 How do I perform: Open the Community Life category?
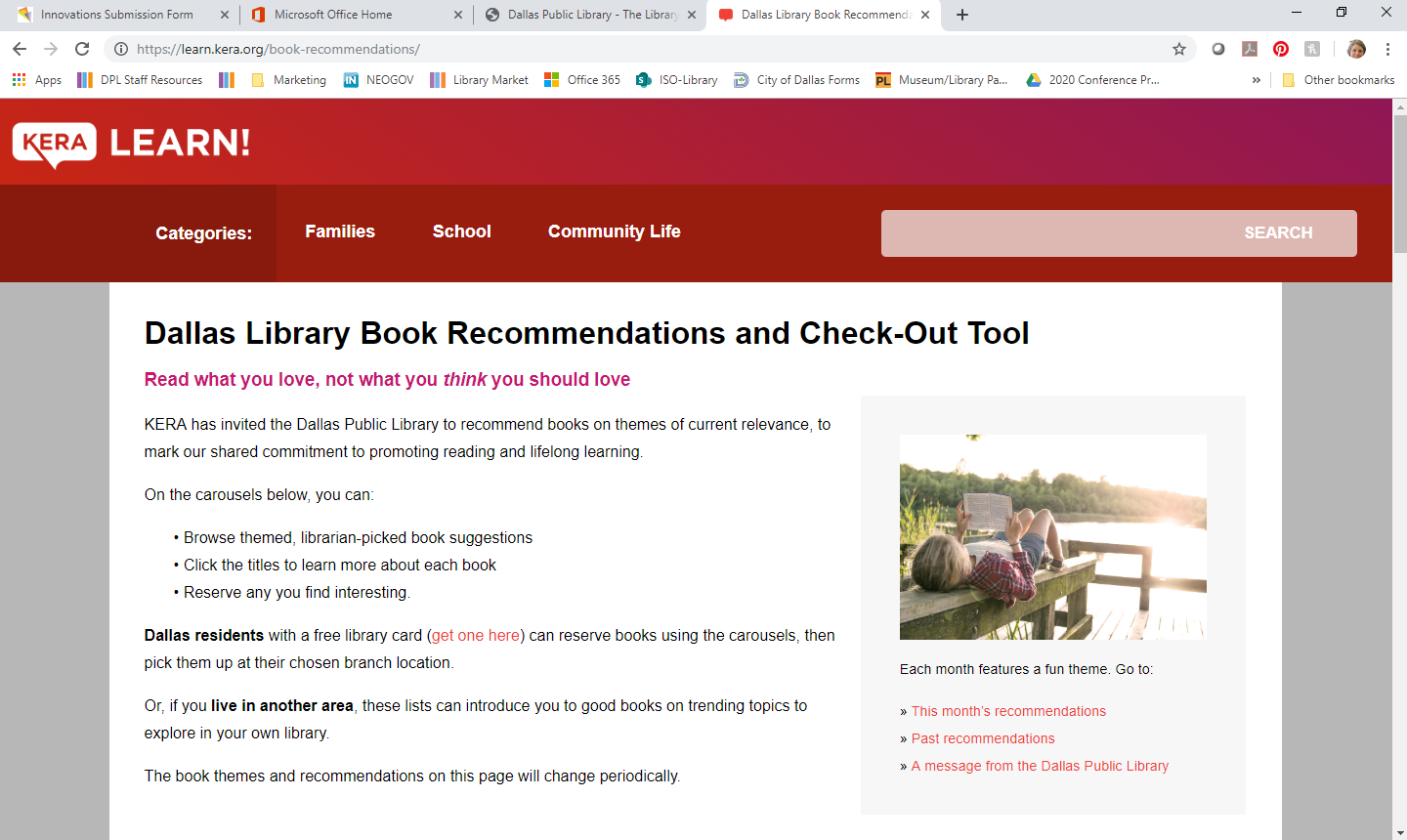coord(615,231)
